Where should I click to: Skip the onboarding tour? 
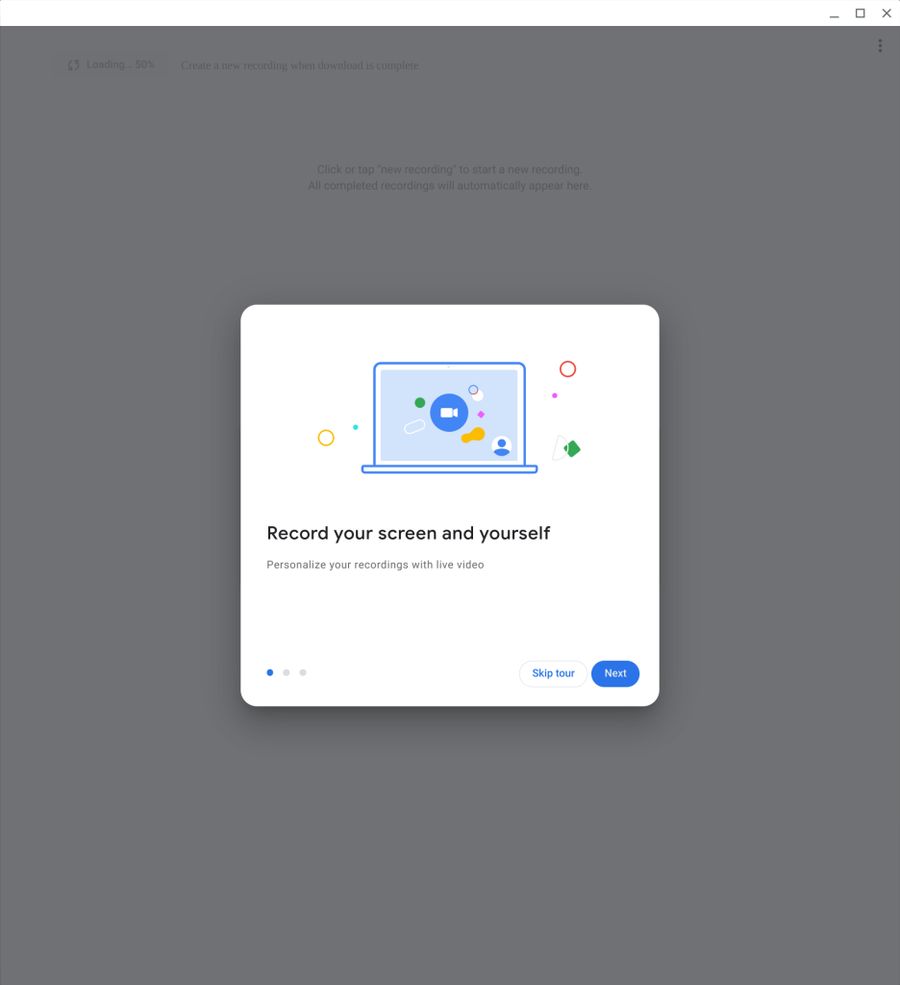pyautogui.click(x=553, y=673)
